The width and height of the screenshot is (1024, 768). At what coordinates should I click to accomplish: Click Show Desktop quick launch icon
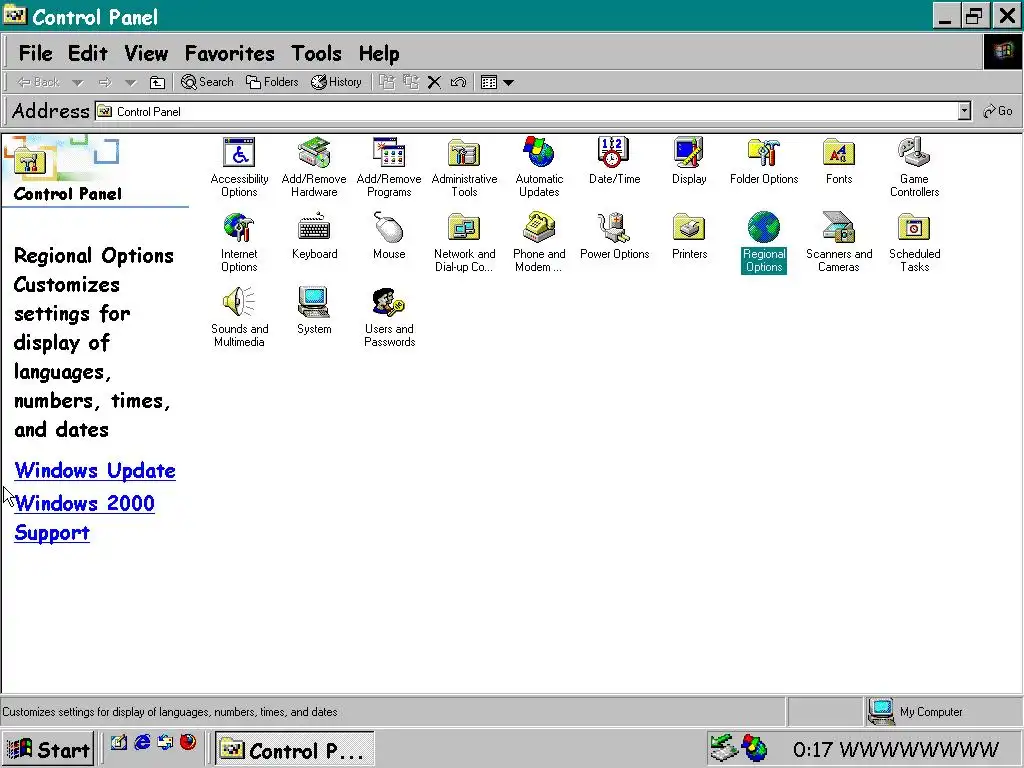(119, 743)
